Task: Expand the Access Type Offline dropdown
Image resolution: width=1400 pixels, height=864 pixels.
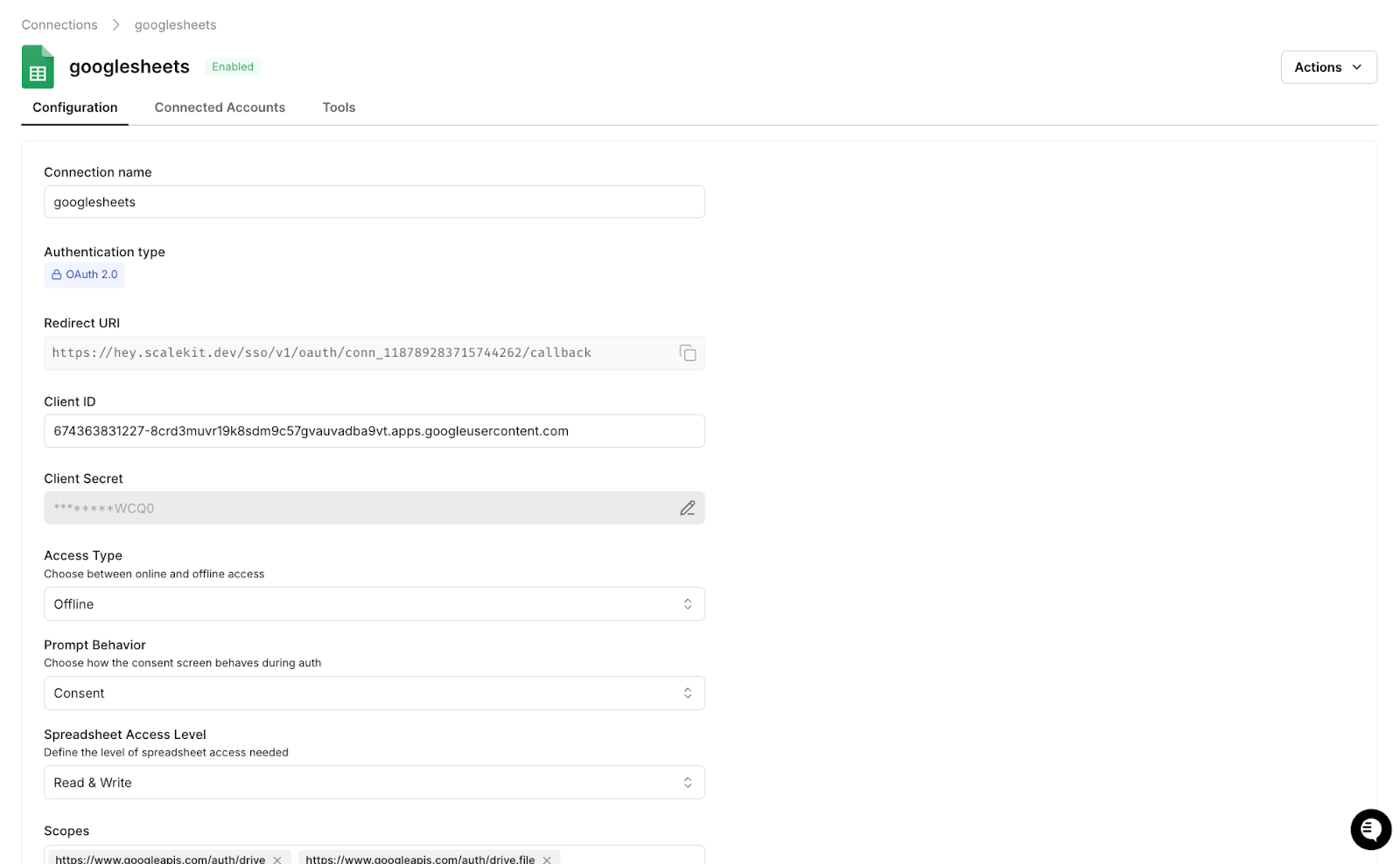Action: (x=374, y=604)
